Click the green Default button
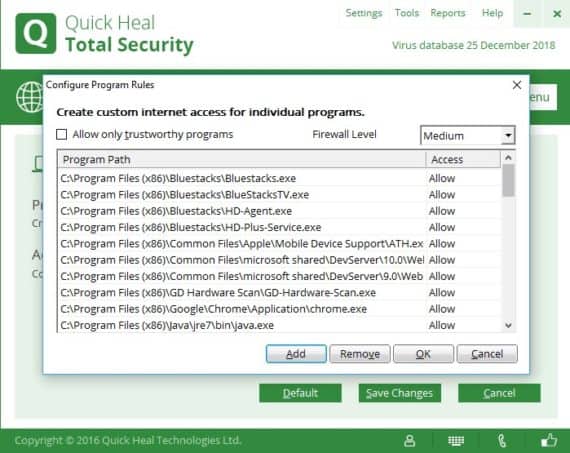 point(300,393)
